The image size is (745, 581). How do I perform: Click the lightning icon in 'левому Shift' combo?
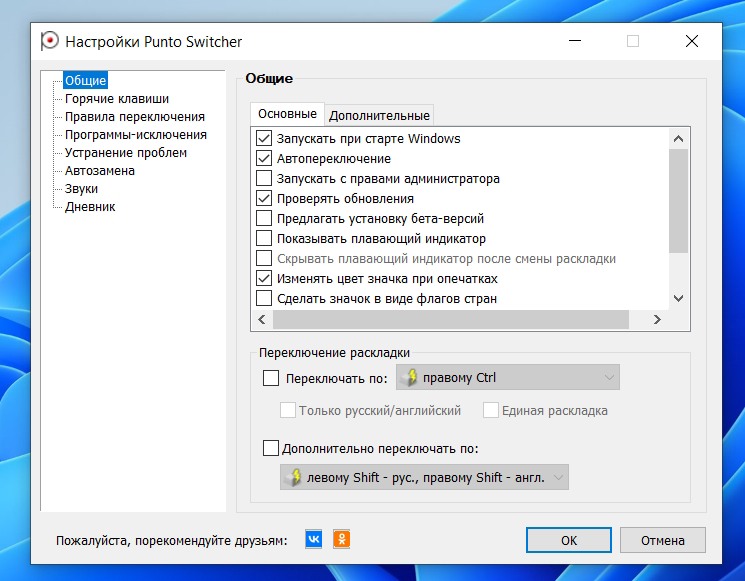(x=294, y=477)
